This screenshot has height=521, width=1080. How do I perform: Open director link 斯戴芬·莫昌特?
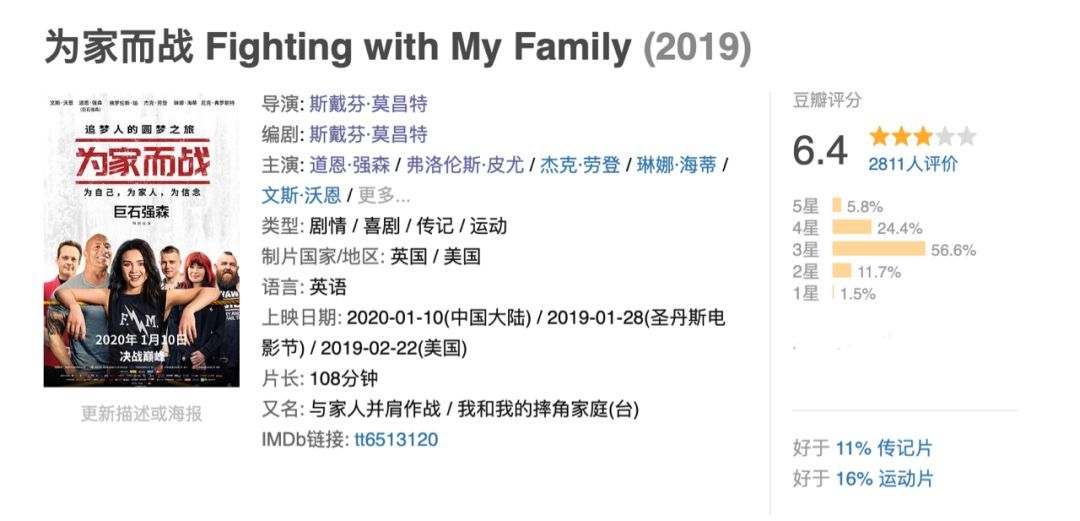click(x=368, y=104)
